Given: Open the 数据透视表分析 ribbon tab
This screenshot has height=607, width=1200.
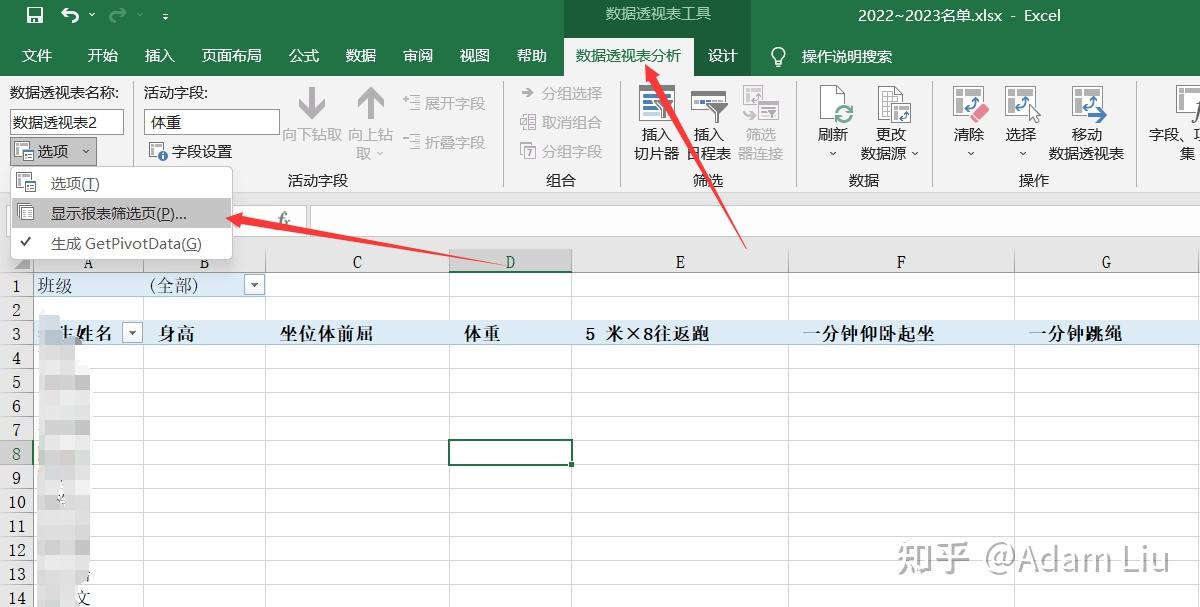Looking at the screenshot, I should coord(629,56).
